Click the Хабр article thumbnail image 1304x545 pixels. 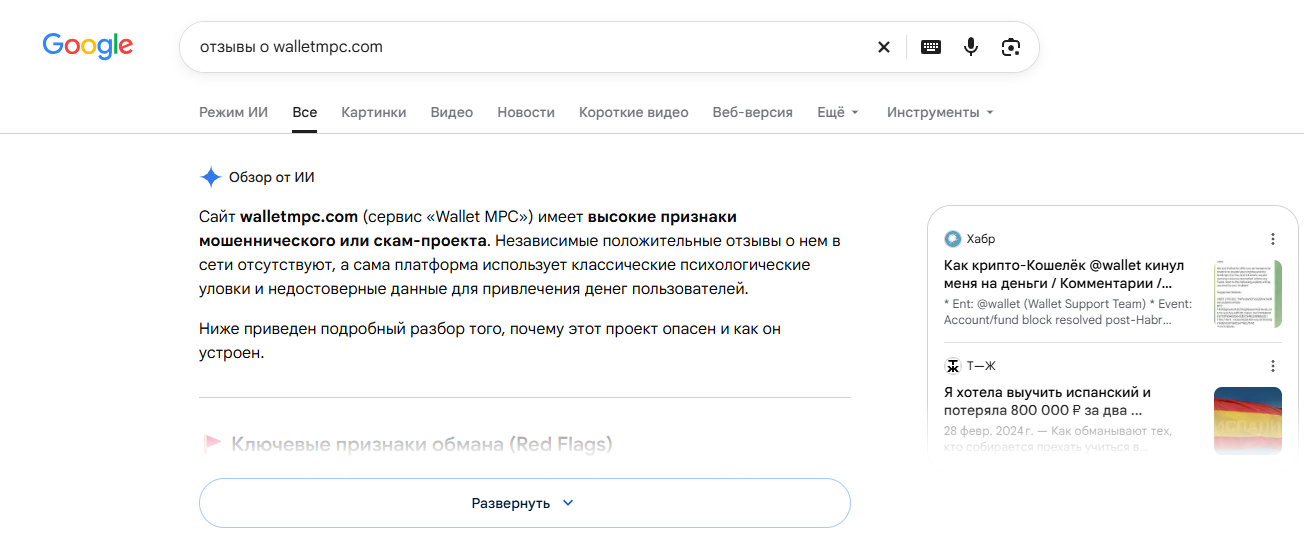pos(1248,293)
